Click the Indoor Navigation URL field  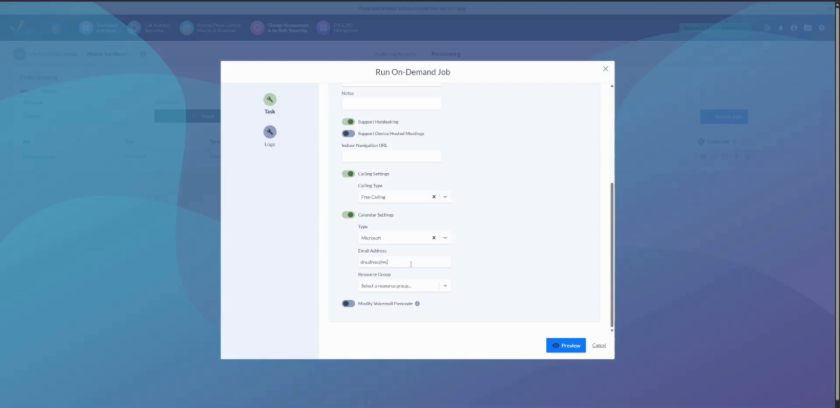tap(391, 156)
